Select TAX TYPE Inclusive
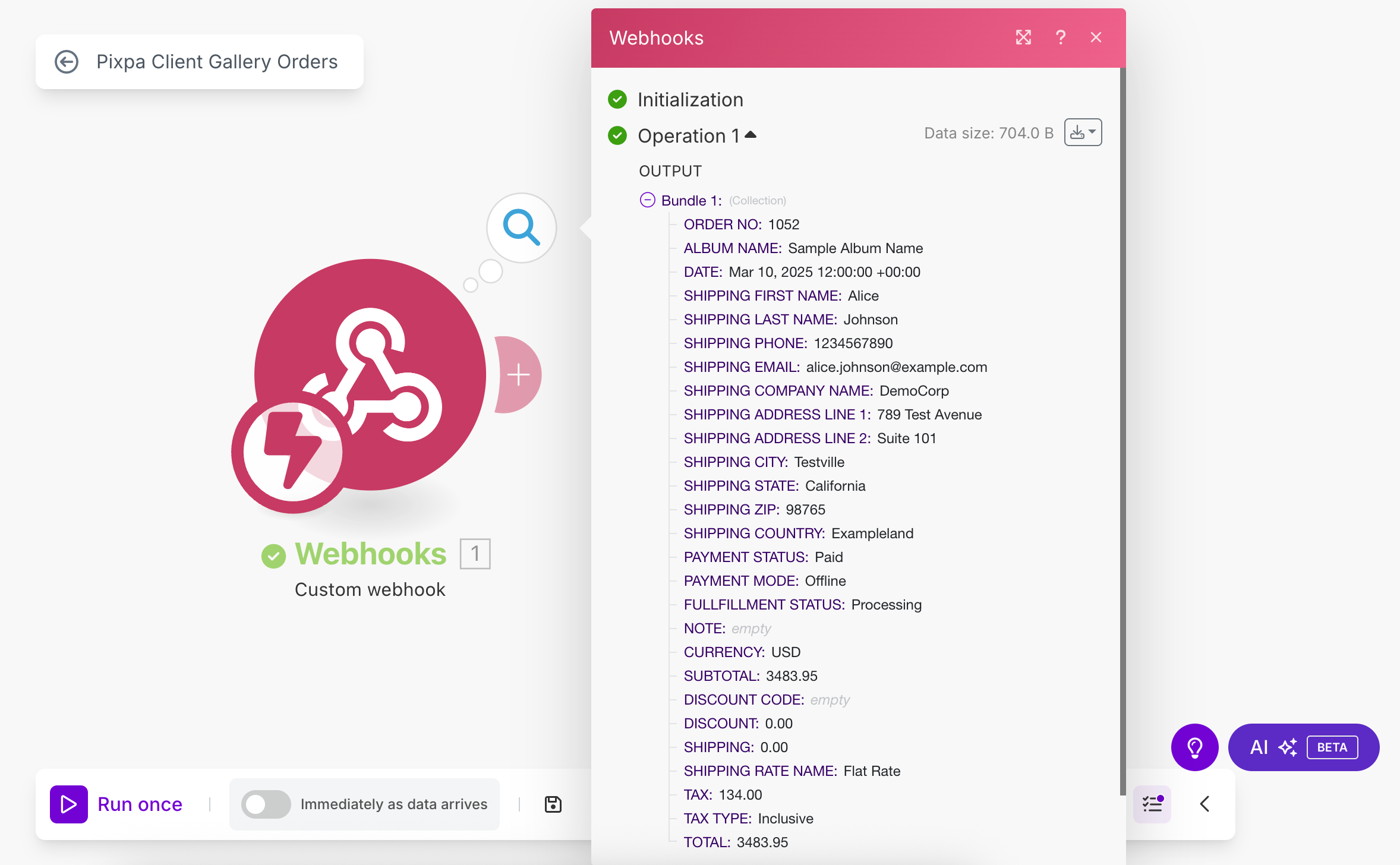The width and height of the screenshot is (1400, 865). (748, 819)
